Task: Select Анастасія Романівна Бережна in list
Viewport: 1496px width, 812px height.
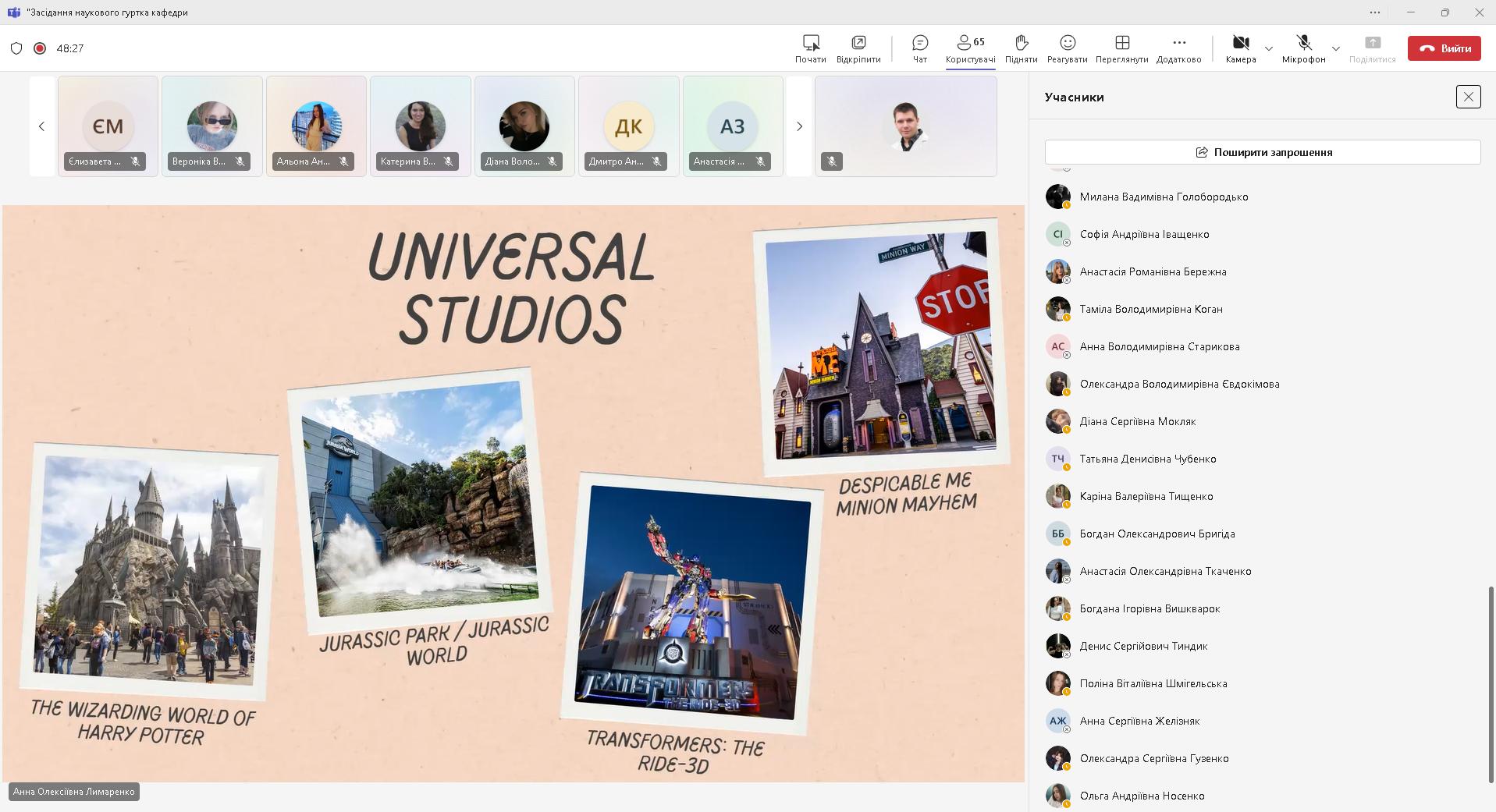Action: click(1263, 271)
